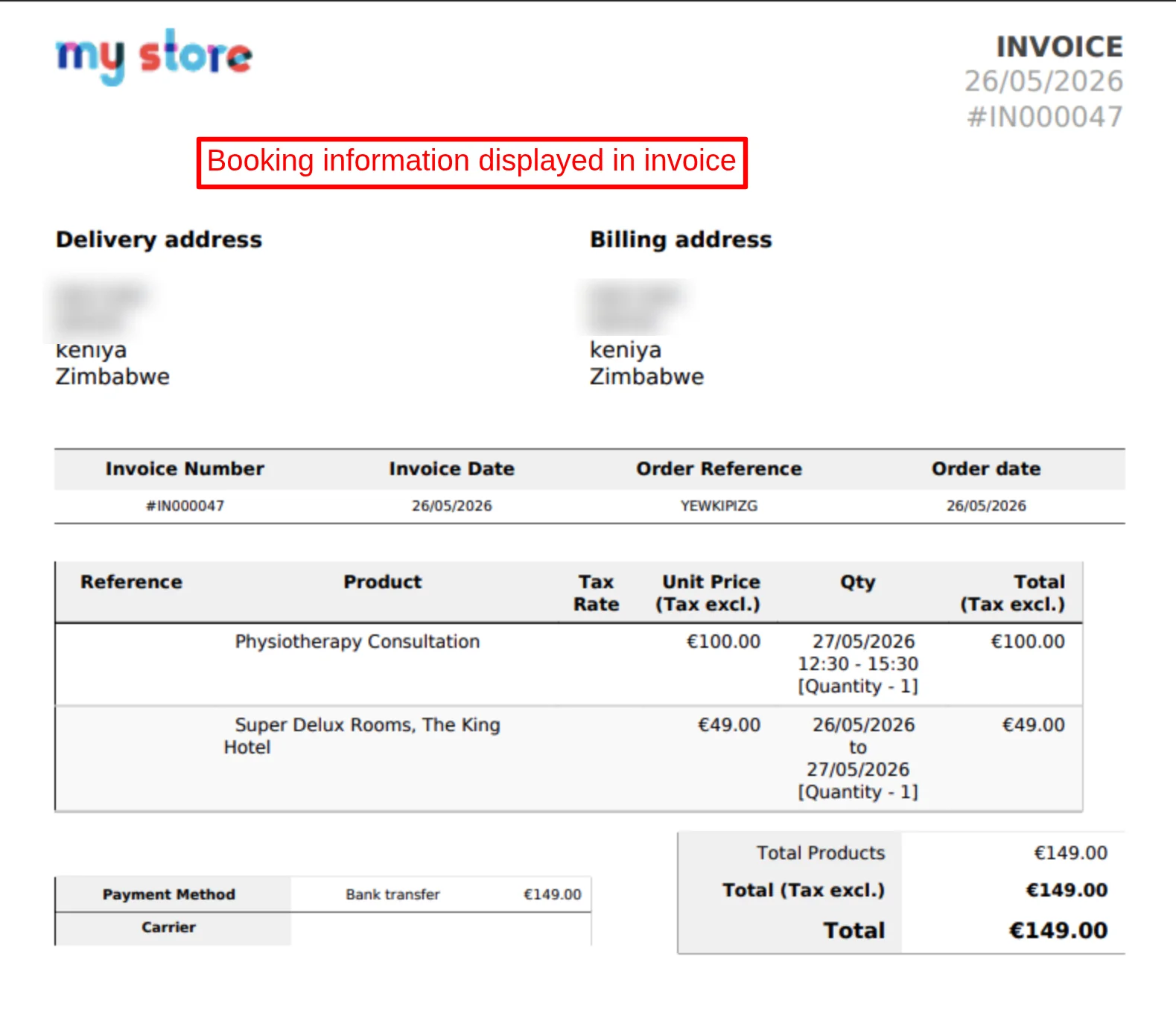The height and width of the screenshot is (1032, 1176).
Task: Click the Order date column header
Action: [986, 469]
